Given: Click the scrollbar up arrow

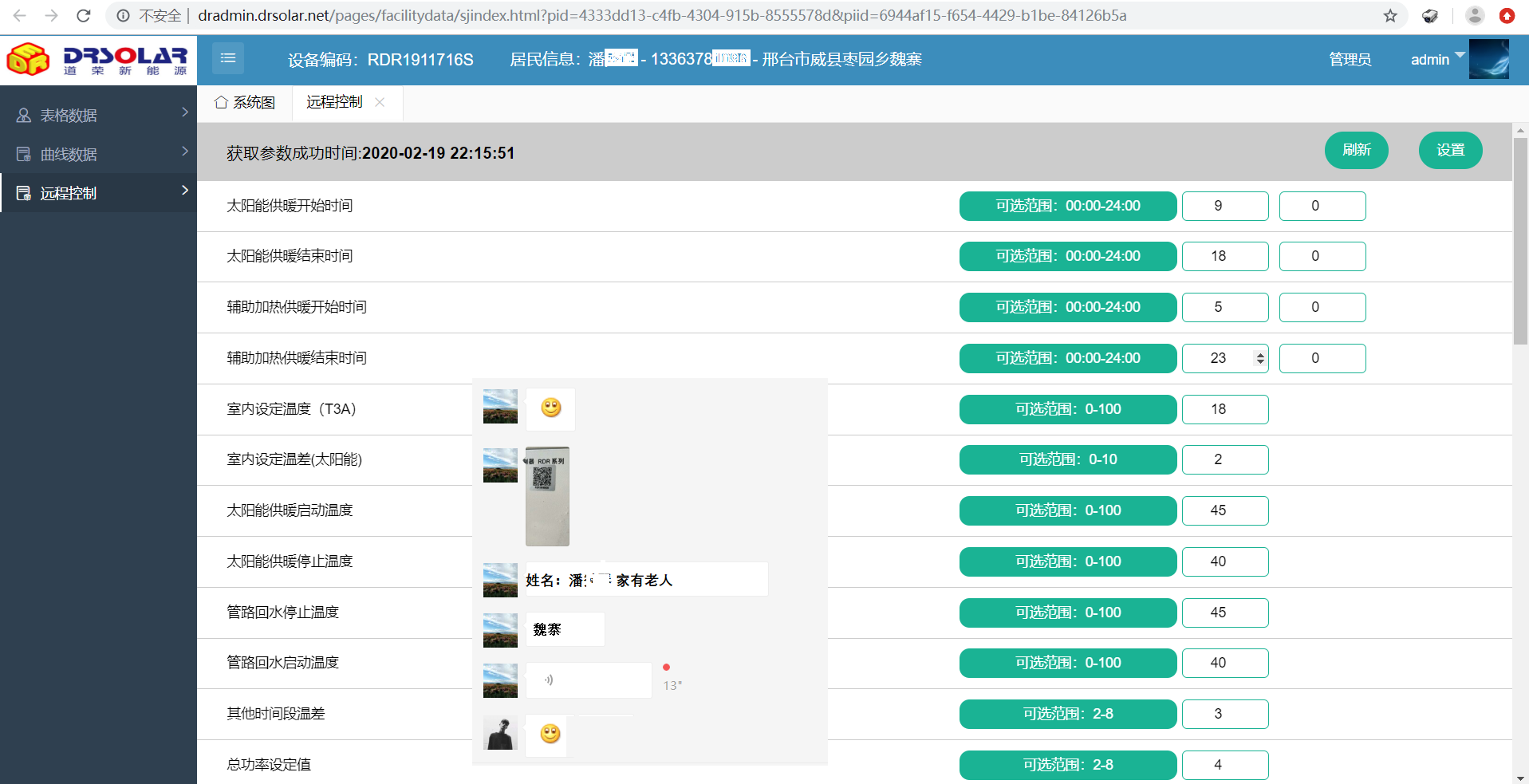Looking at the screenshot, I should pos(1520,129).
